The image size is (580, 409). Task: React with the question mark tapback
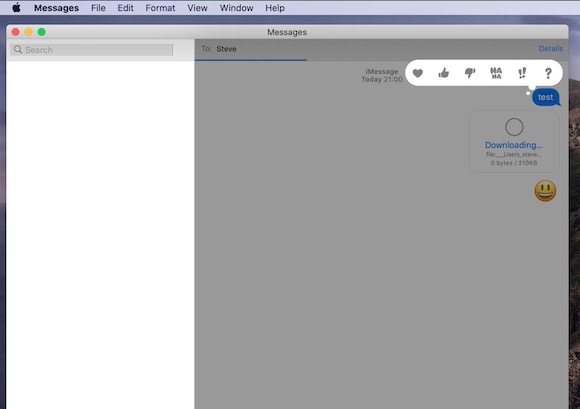coord(548,73)
